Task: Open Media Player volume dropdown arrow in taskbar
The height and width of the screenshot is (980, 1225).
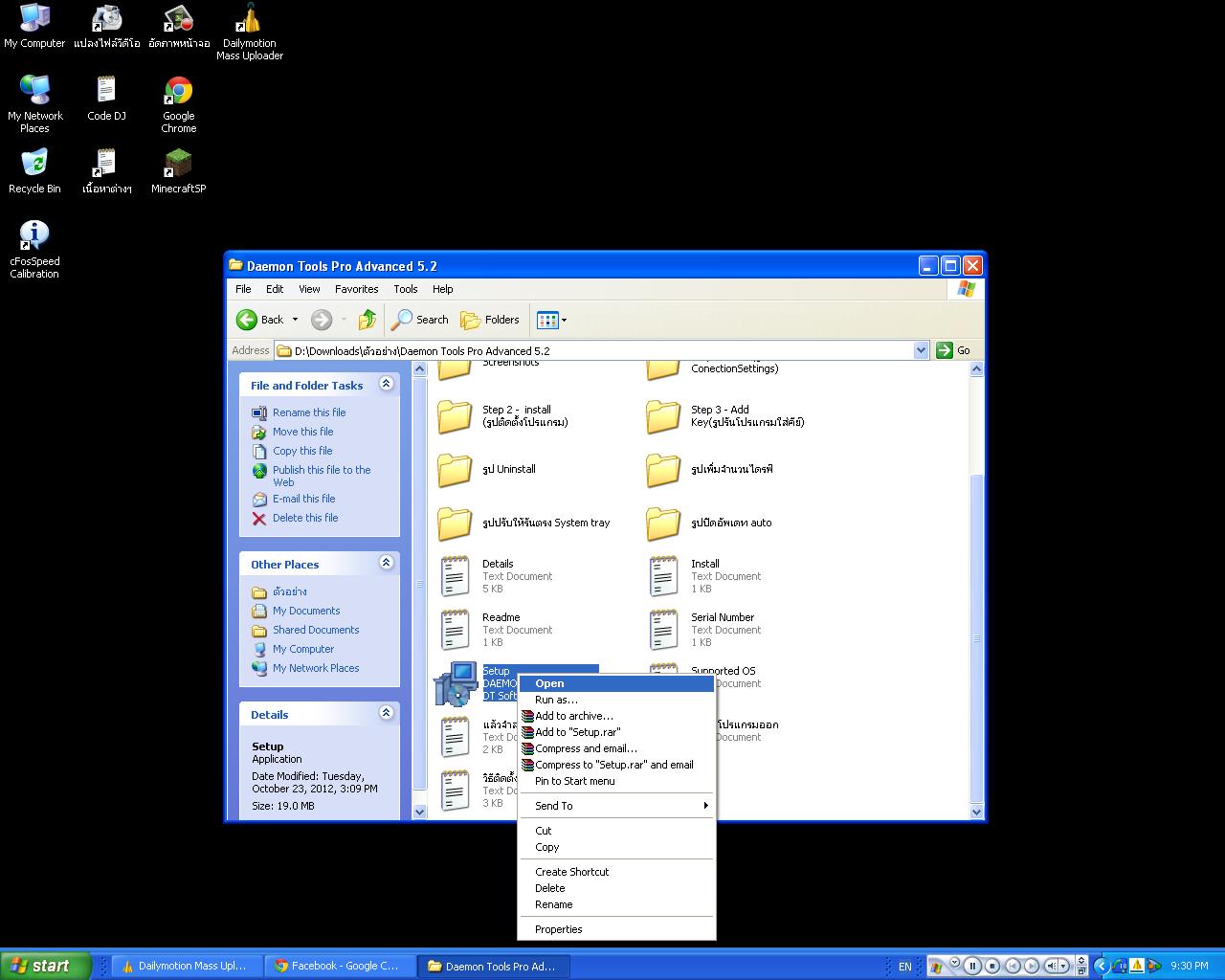Action: 1064,966
